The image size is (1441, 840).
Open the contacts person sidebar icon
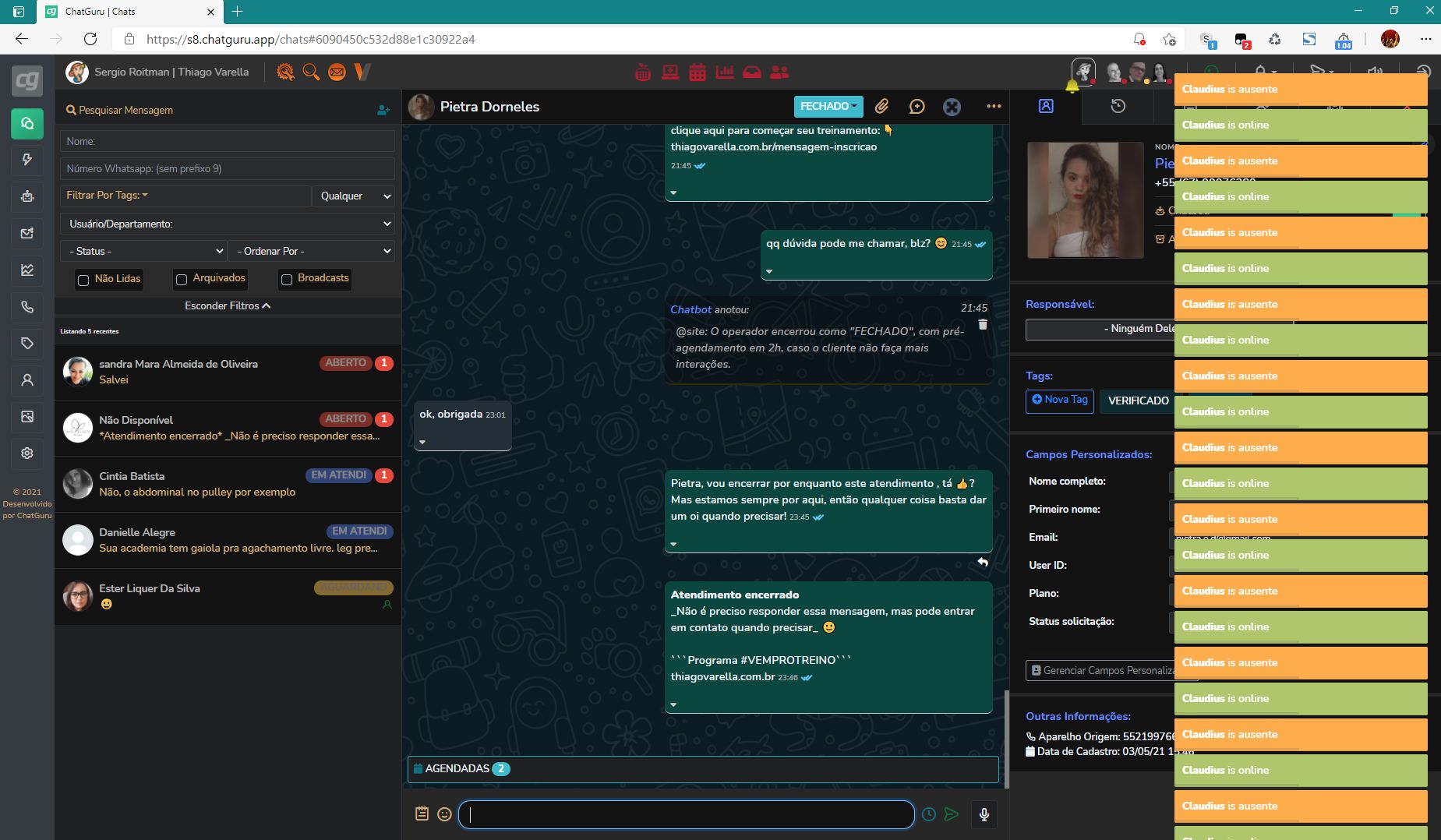pyautogui.click(x=27, y=380)
